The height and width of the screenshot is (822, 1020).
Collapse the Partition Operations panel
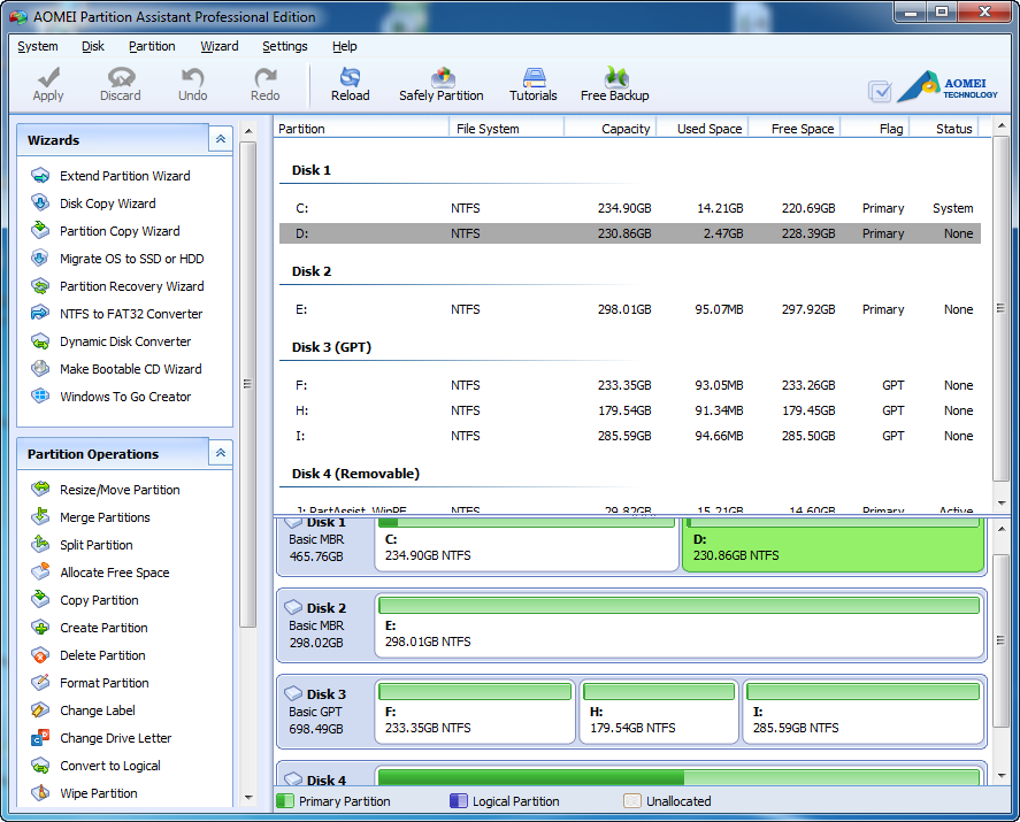220,454
